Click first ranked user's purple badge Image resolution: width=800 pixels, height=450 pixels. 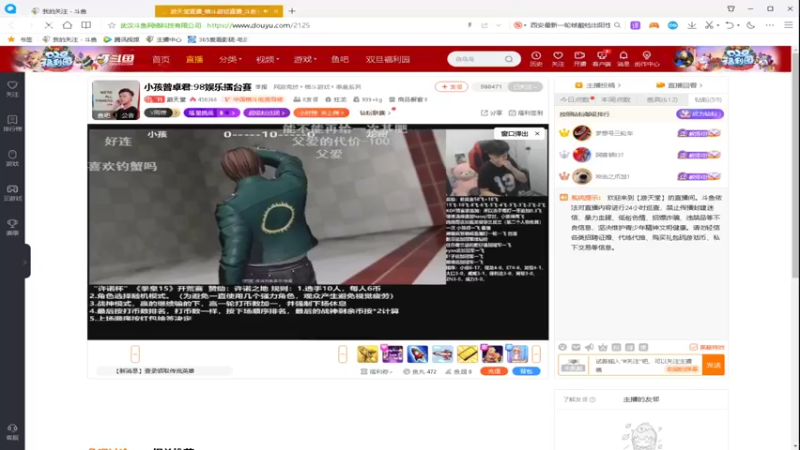(698, 133)
